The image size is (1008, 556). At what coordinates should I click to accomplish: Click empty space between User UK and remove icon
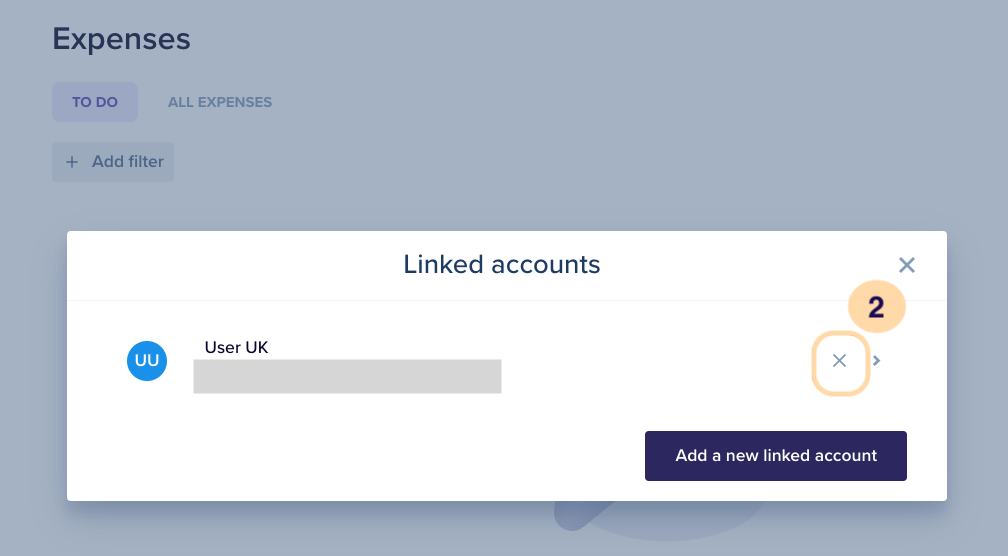pyautogui.click(x=662, y=361)
